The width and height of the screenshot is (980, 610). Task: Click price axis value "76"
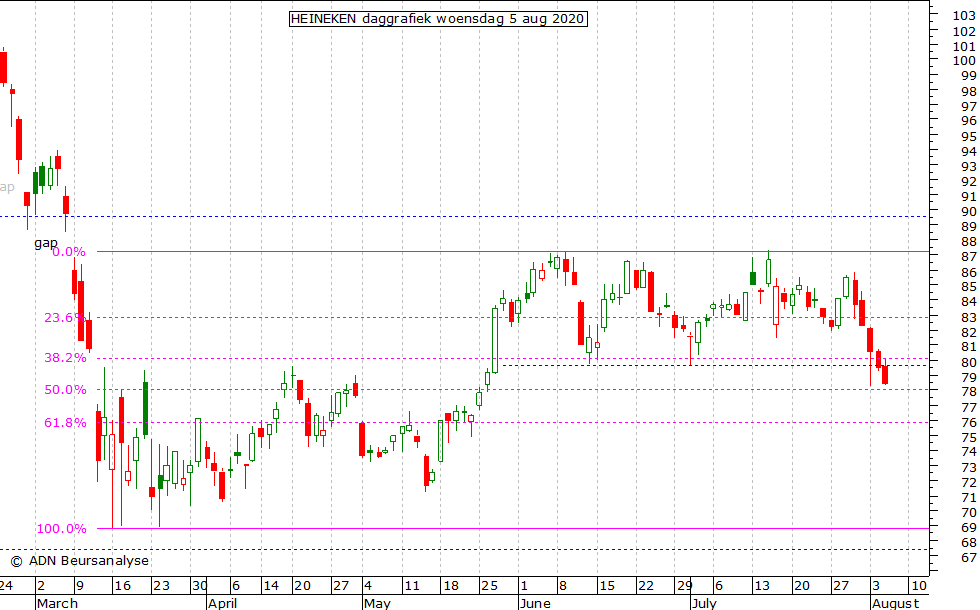(968, 422)
